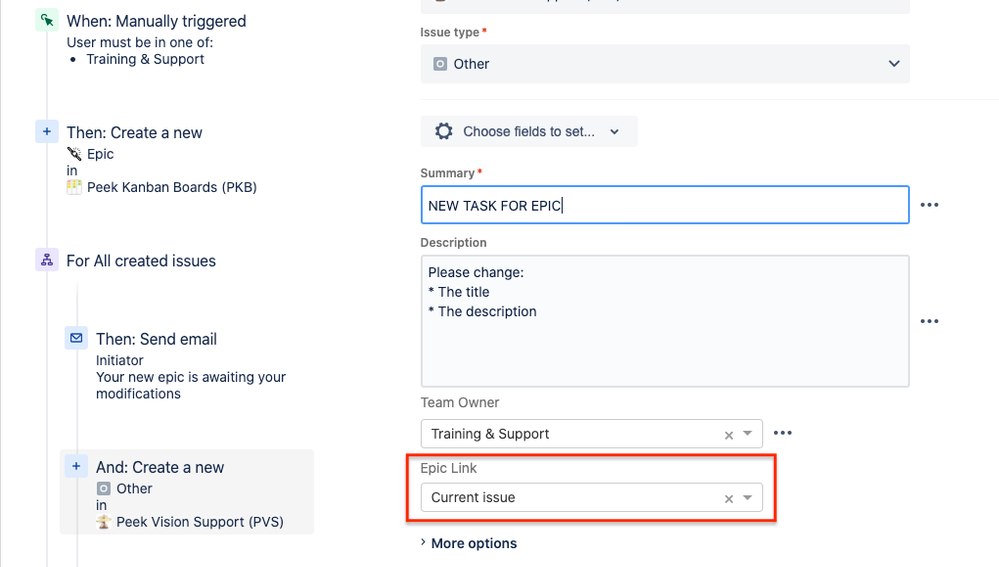Click the Summary text field

tap(664, 205)
